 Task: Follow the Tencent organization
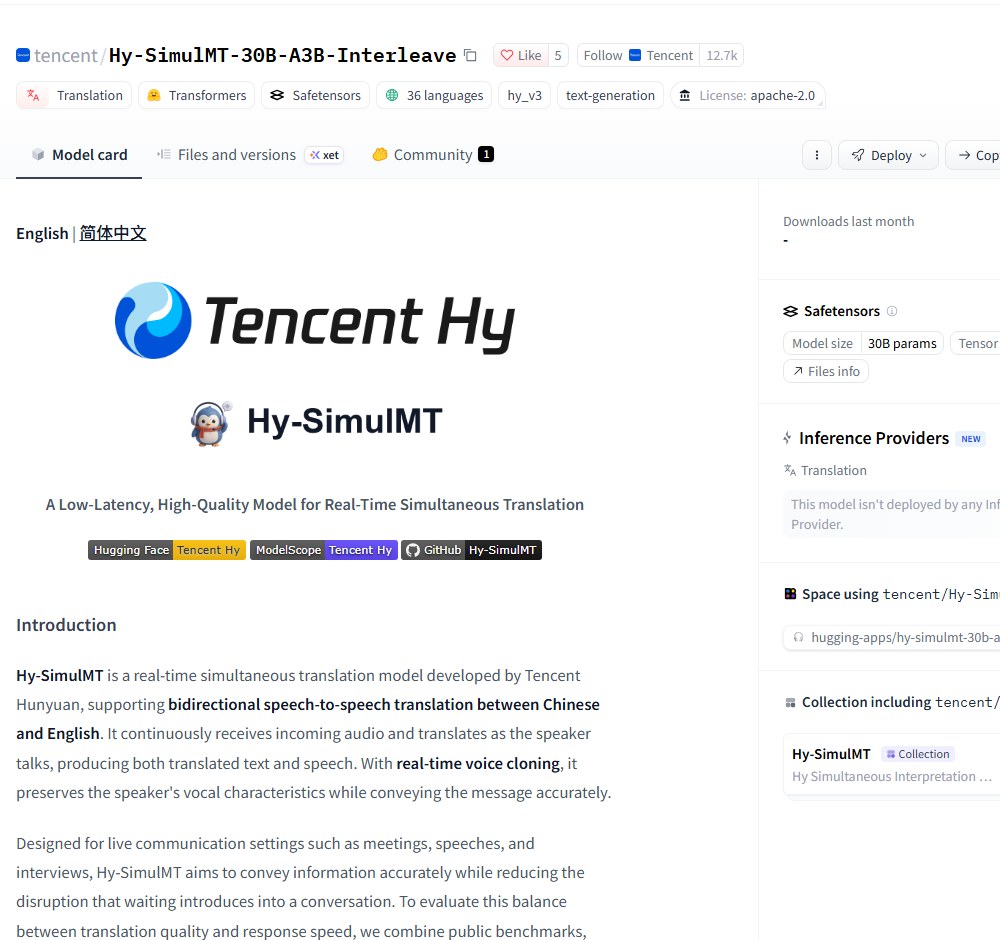click(638, 55)
